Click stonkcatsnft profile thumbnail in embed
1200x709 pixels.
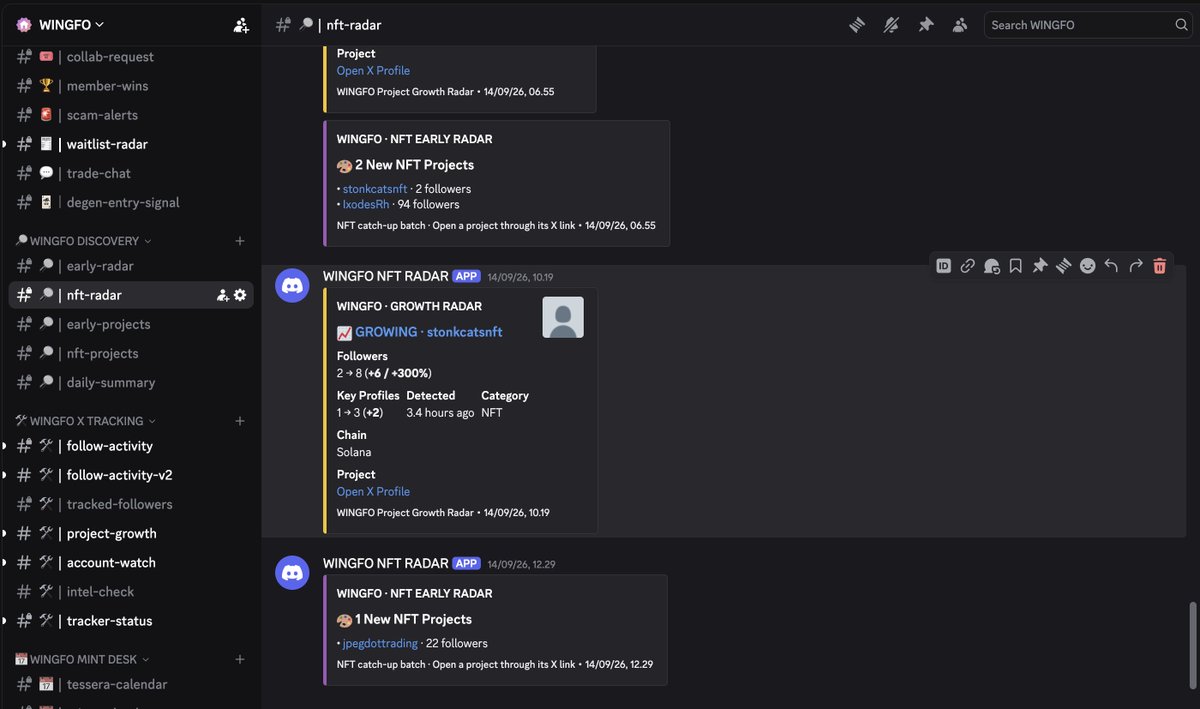[563, 317]
